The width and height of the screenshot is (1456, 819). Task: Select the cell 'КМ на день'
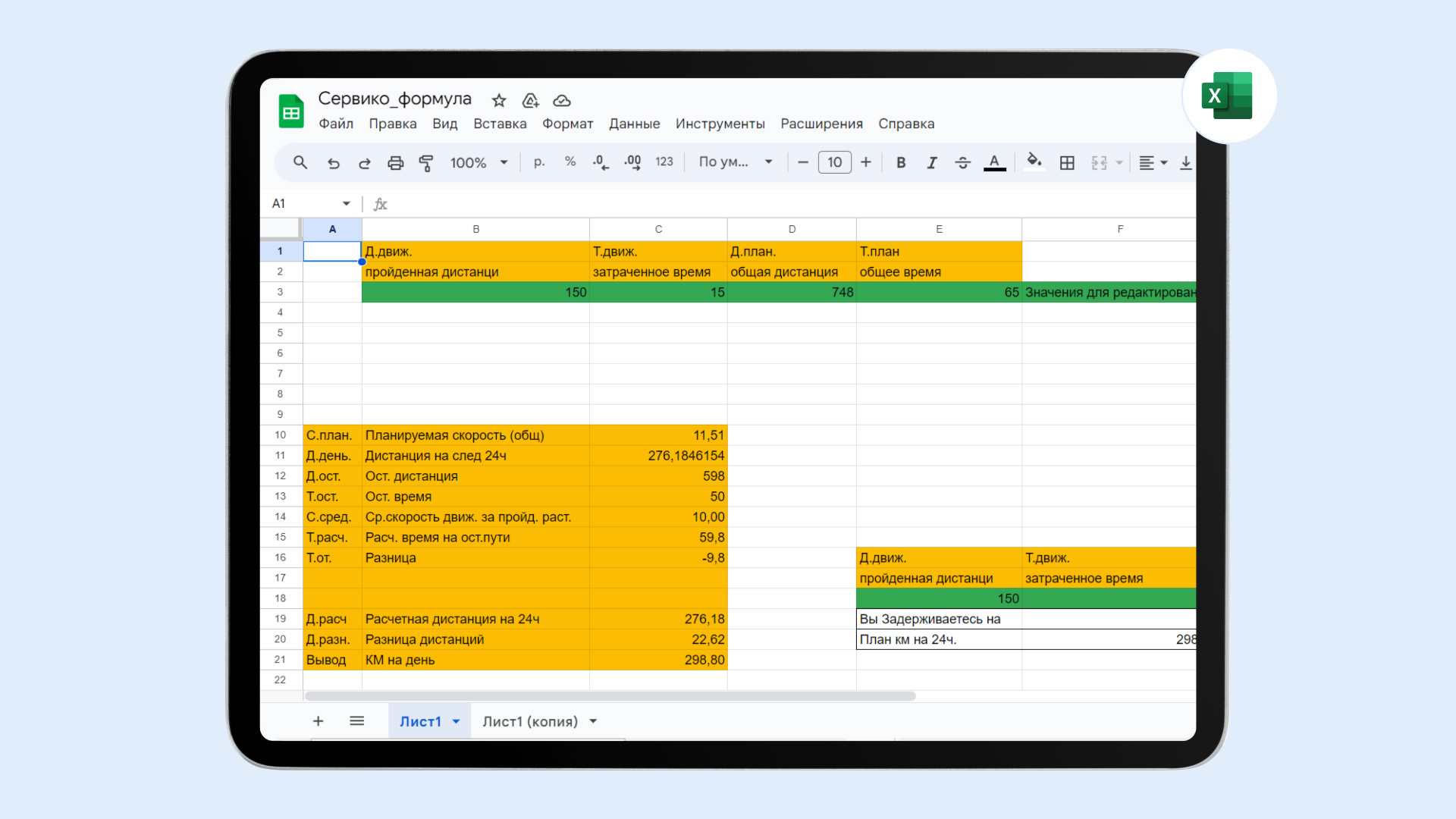coord(475,660)
